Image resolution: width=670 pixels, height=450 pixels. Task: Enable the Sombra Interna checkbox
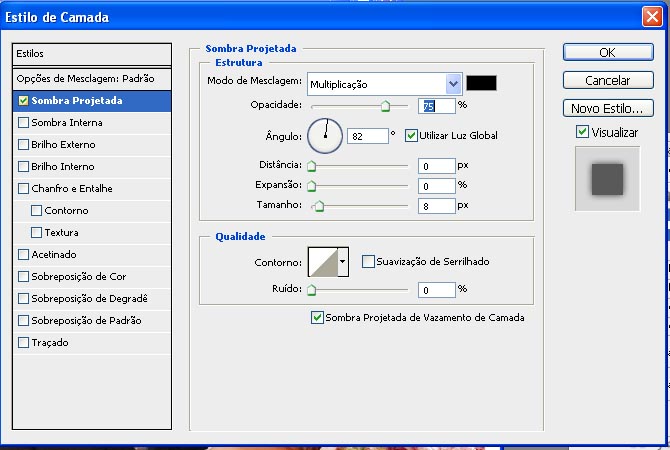click(x=24, y=123)
